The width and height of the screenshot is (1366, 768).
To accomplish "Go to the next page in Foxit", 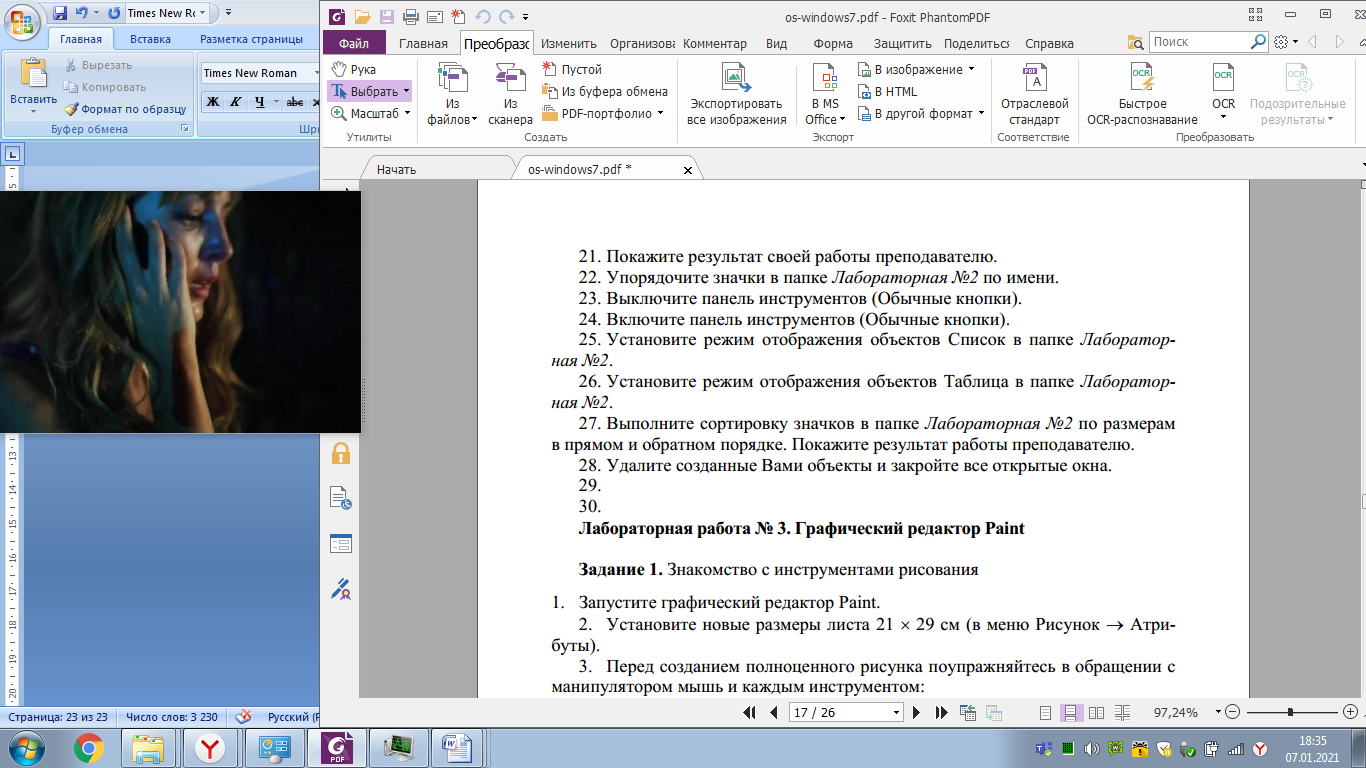I will (916, 712).
